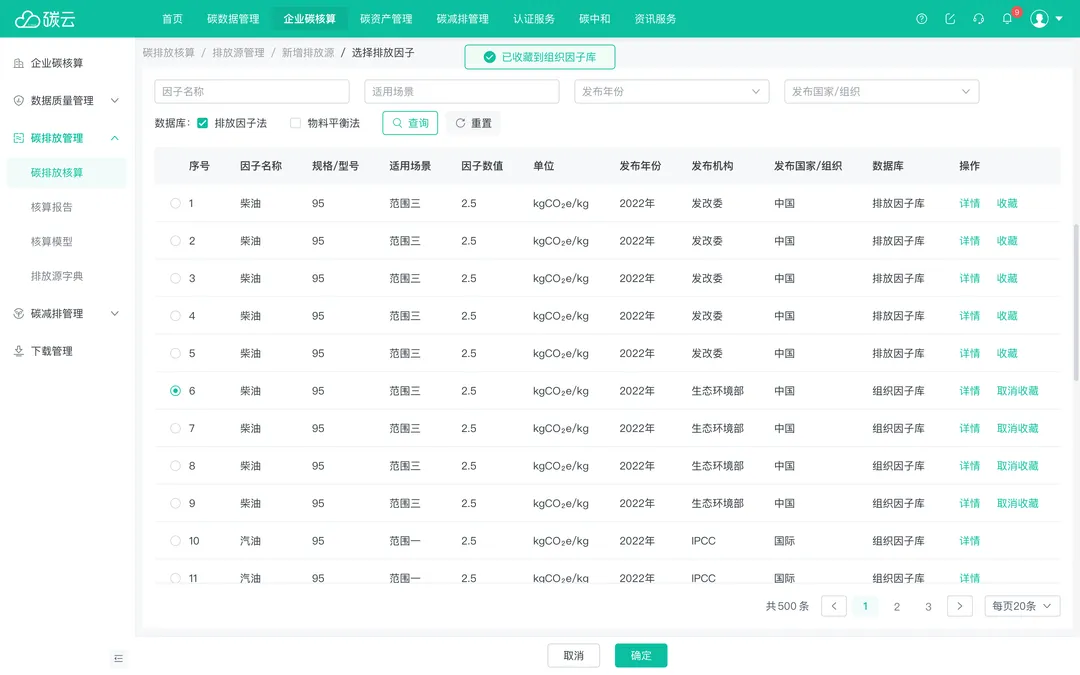Click the 碳减排管理 sidebar icon
The height and width of the screenshot is (675, 1080).
point(19,313)
